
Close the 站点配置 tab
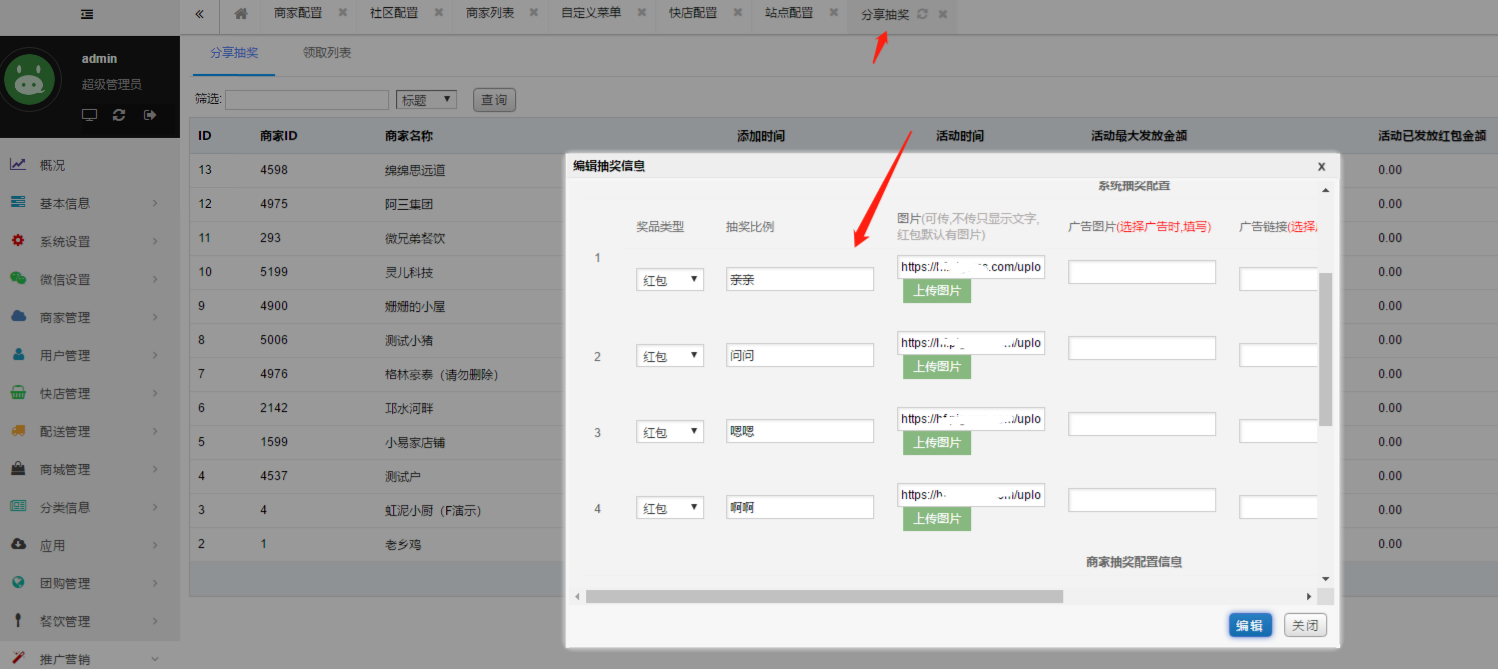(834, 13)
